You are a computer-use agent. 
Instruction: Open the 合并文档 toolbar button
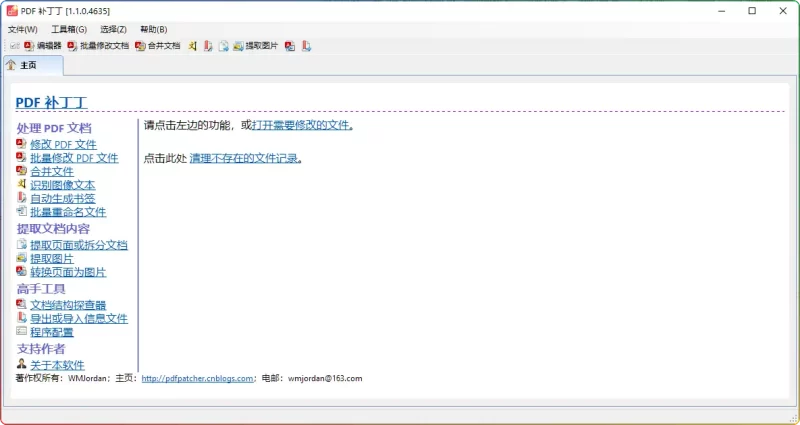[x=158, y=46]
